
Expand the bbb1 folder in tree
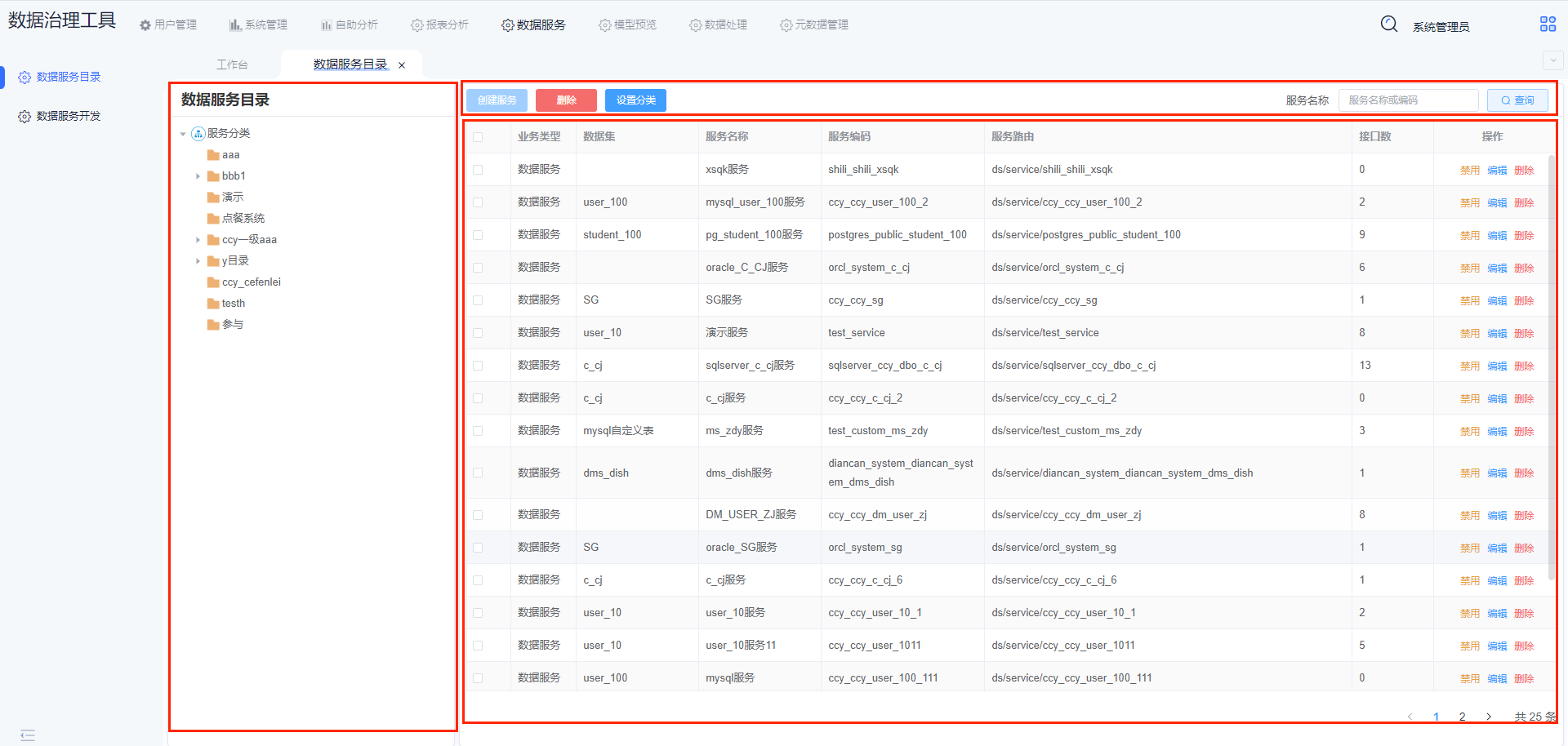coord(198,176)
